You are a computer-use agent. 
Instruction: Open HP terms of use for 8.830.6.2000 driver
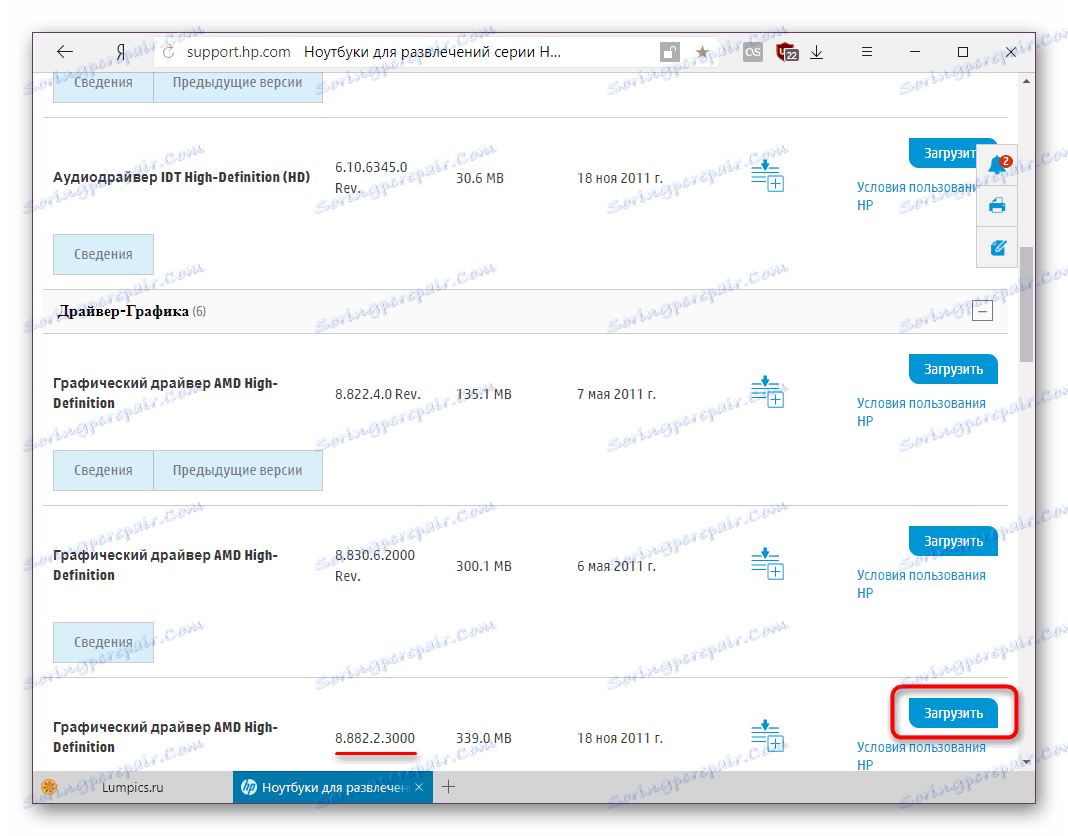click(x=921, y=584)
